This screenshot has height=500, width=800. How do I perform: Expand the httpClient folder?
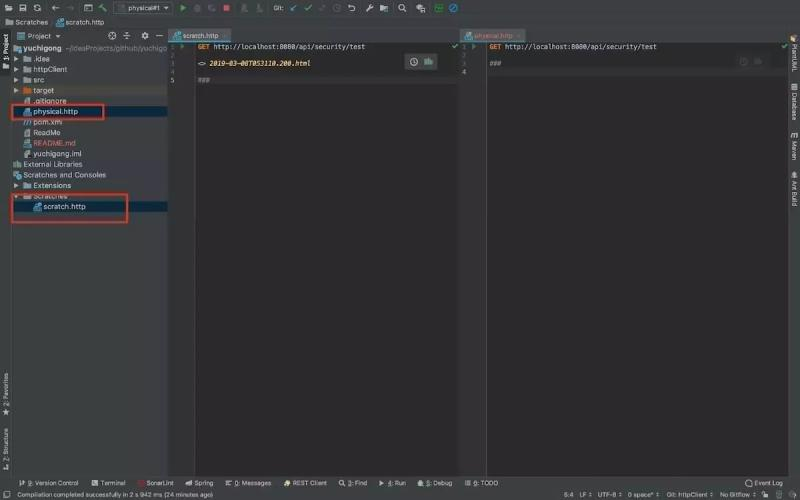tap(16, 69)
